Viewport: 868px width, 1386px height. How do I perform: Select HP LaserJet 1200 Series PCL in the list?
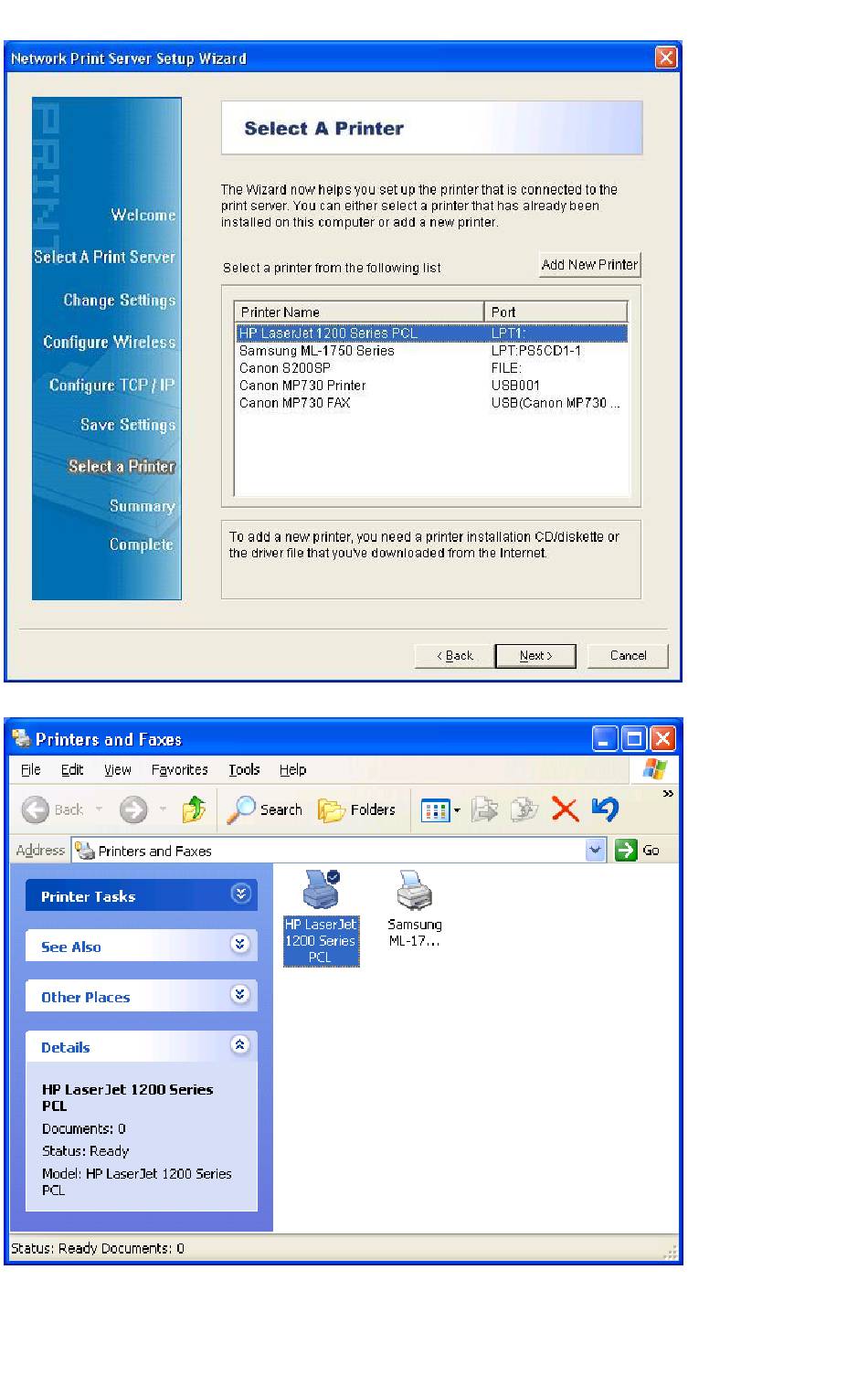431,333
